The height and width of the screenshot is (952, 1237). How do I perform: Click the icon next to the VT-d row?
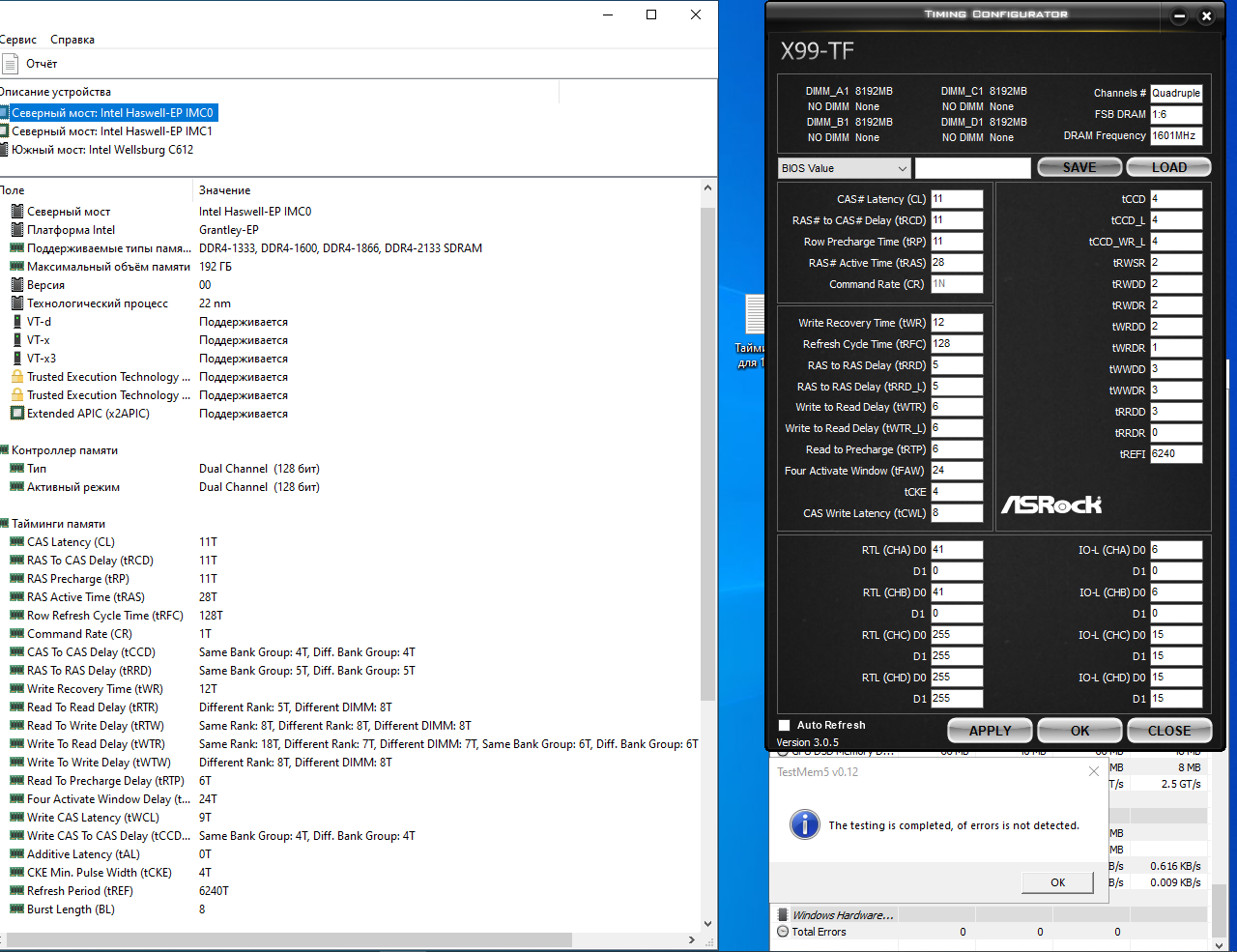(17, 322)
